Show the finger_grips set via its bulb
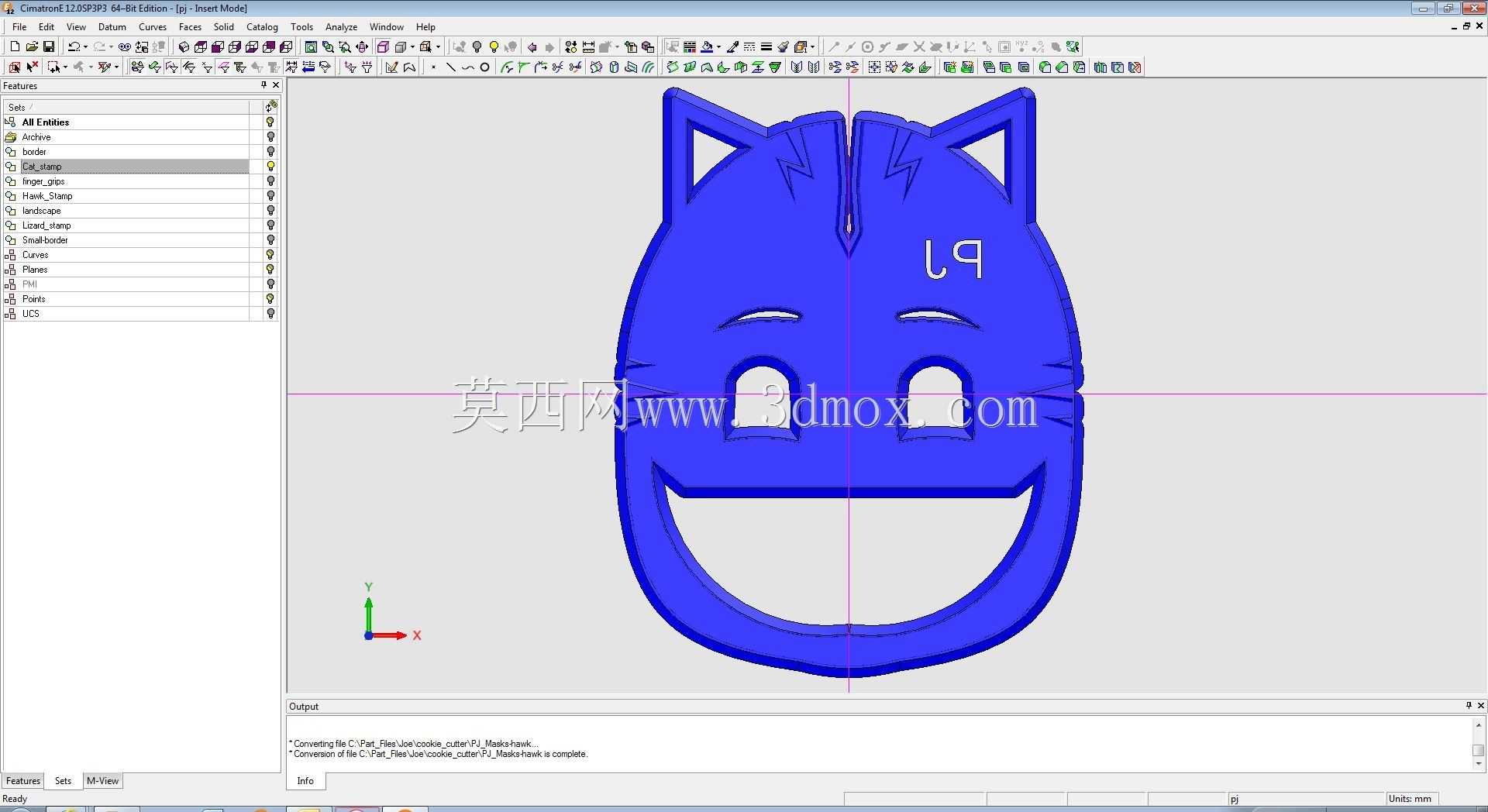This screenshot has height=812, width=1488. click(270, 181)
